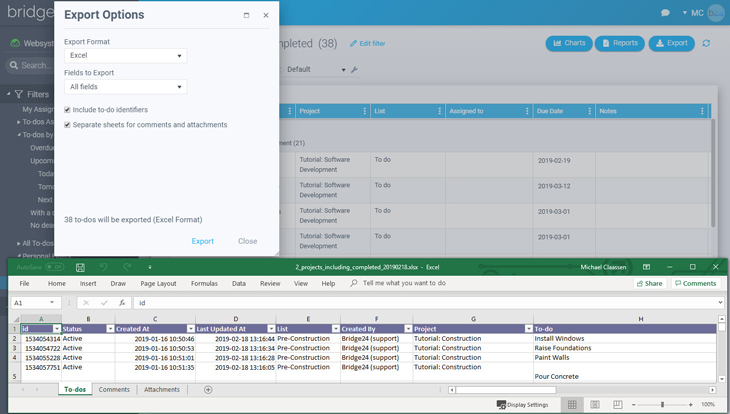Open the Home tab in Excel
The height and width of the screenshot is (414, 730).
pyautogui.click(x=57, y=284)
